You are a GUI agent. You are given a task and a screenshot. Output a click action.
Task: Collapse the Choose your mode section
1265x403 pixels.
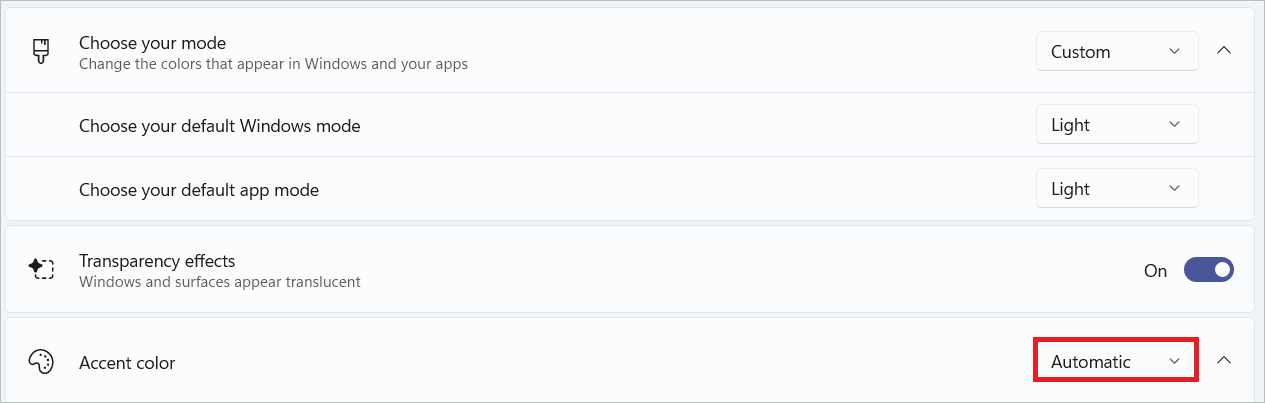(x=1223, y=51)
